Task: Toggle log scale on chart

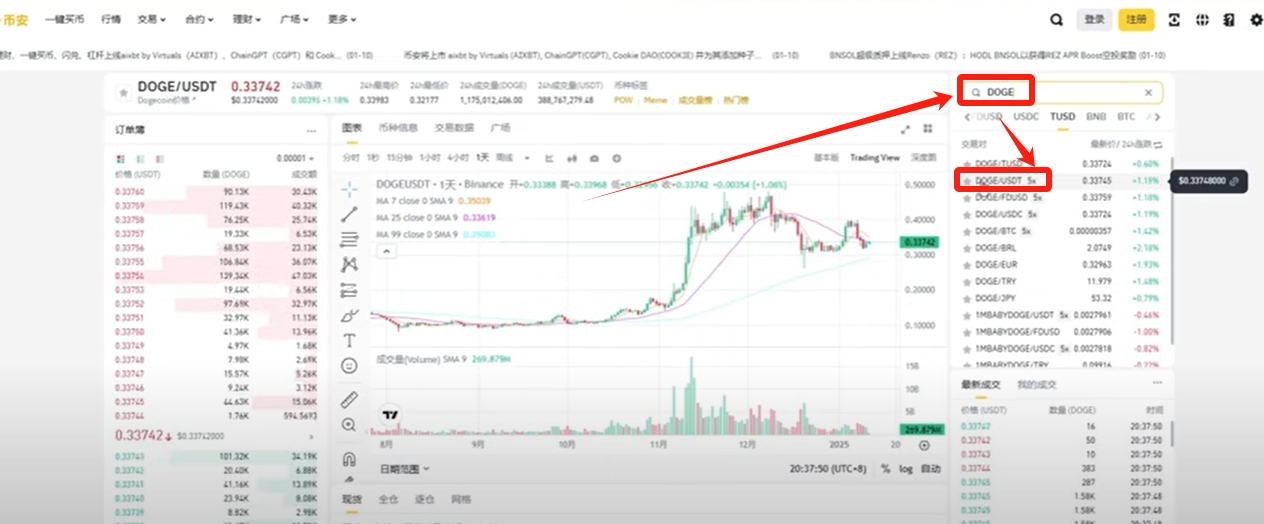Action: pyautogui.click(x=906, y=468)
